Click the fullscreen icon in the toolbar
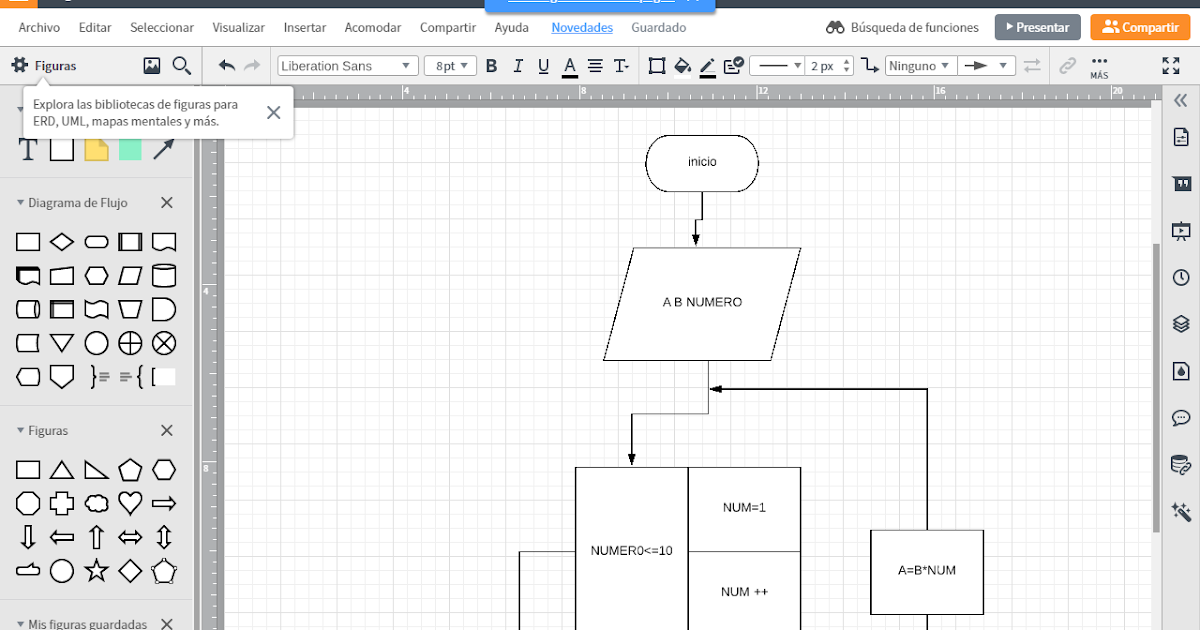The image size is (1200, 630). pyautogui.click(x=1170, y=66)
